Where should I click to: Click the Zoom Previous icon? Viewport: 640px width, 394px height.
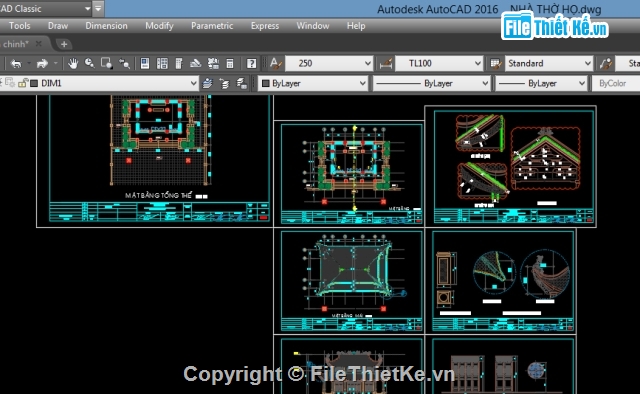tap(124, 63)
